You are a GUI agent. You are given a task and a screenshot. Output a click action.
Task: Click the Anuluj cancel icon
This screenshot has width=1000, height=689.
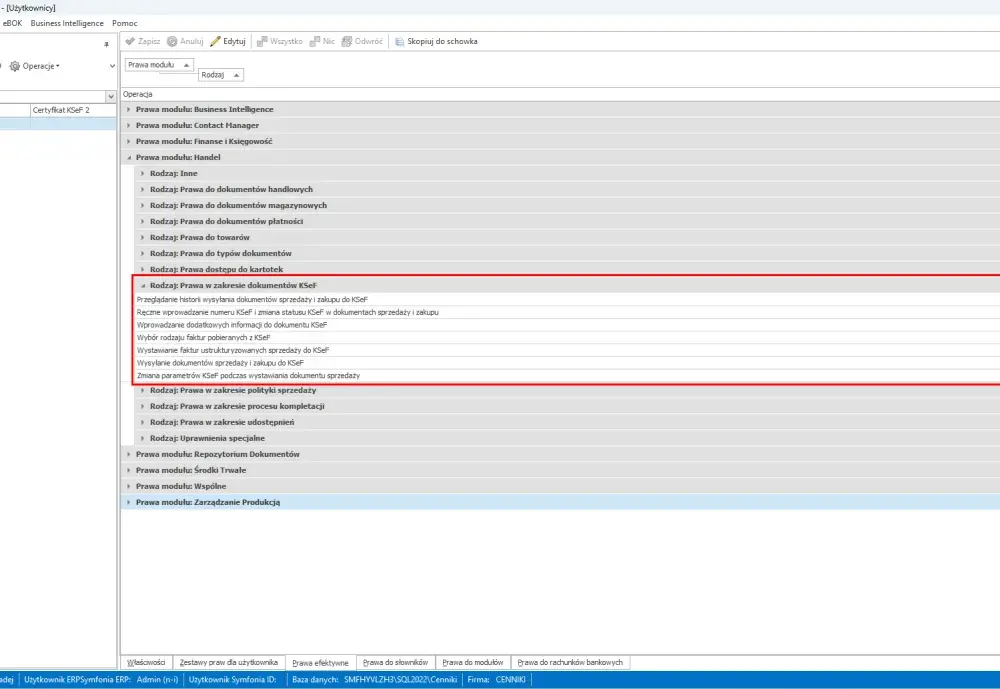click(x=172, y=41)
